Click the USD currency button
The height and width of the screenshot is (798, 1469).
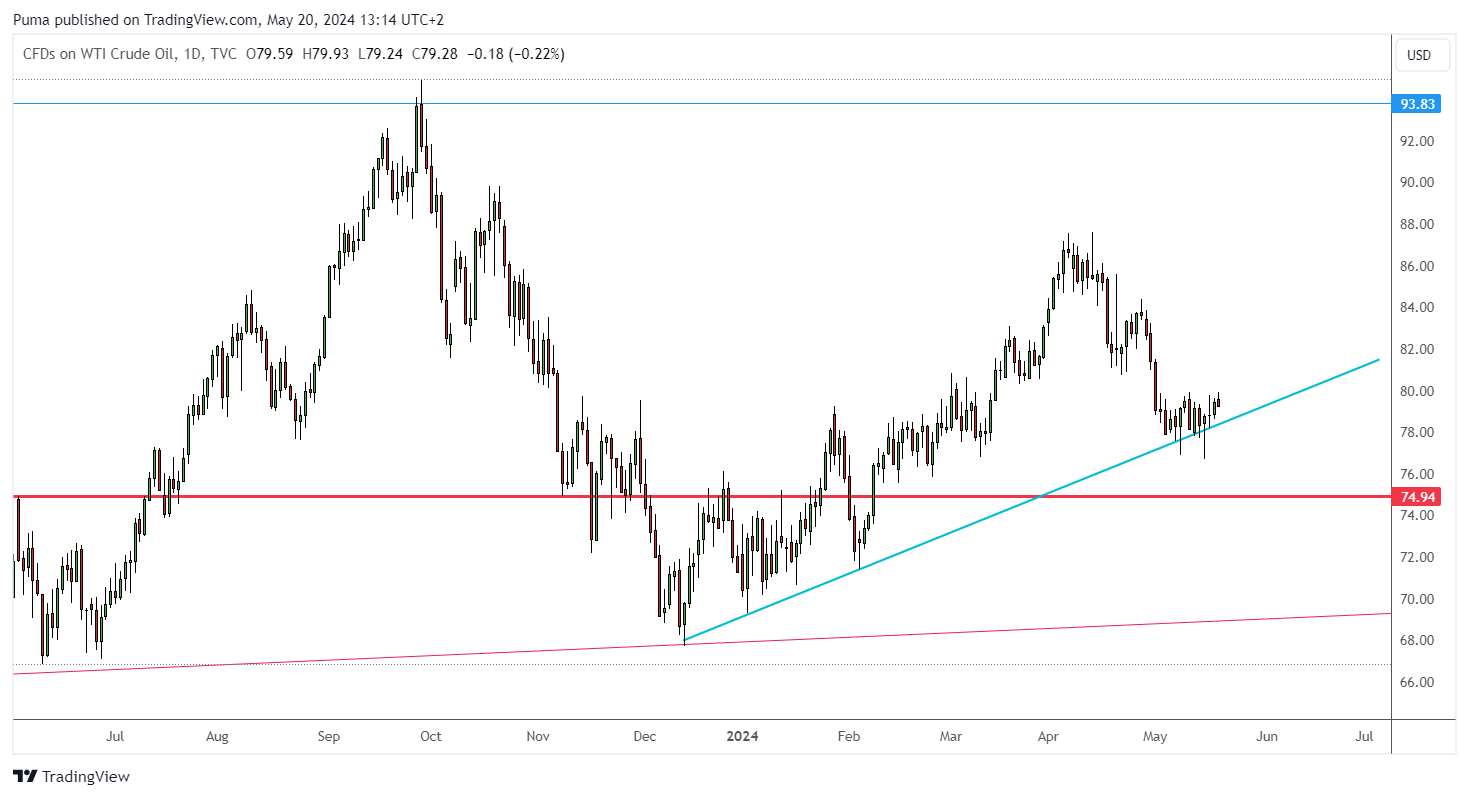point(1421,55)
